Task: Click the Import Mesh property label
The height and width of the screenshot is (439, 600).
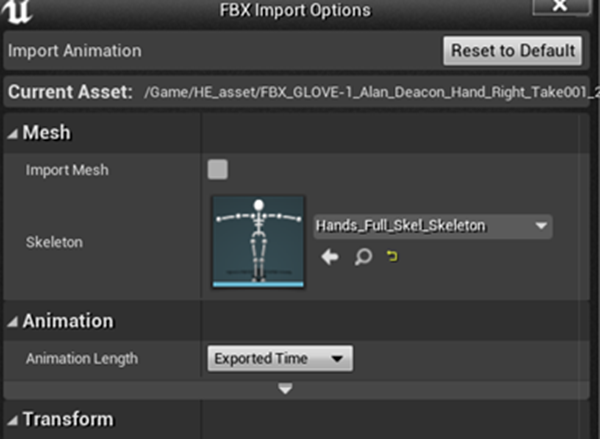Action: pyautogui.click(x=67, y=170)
